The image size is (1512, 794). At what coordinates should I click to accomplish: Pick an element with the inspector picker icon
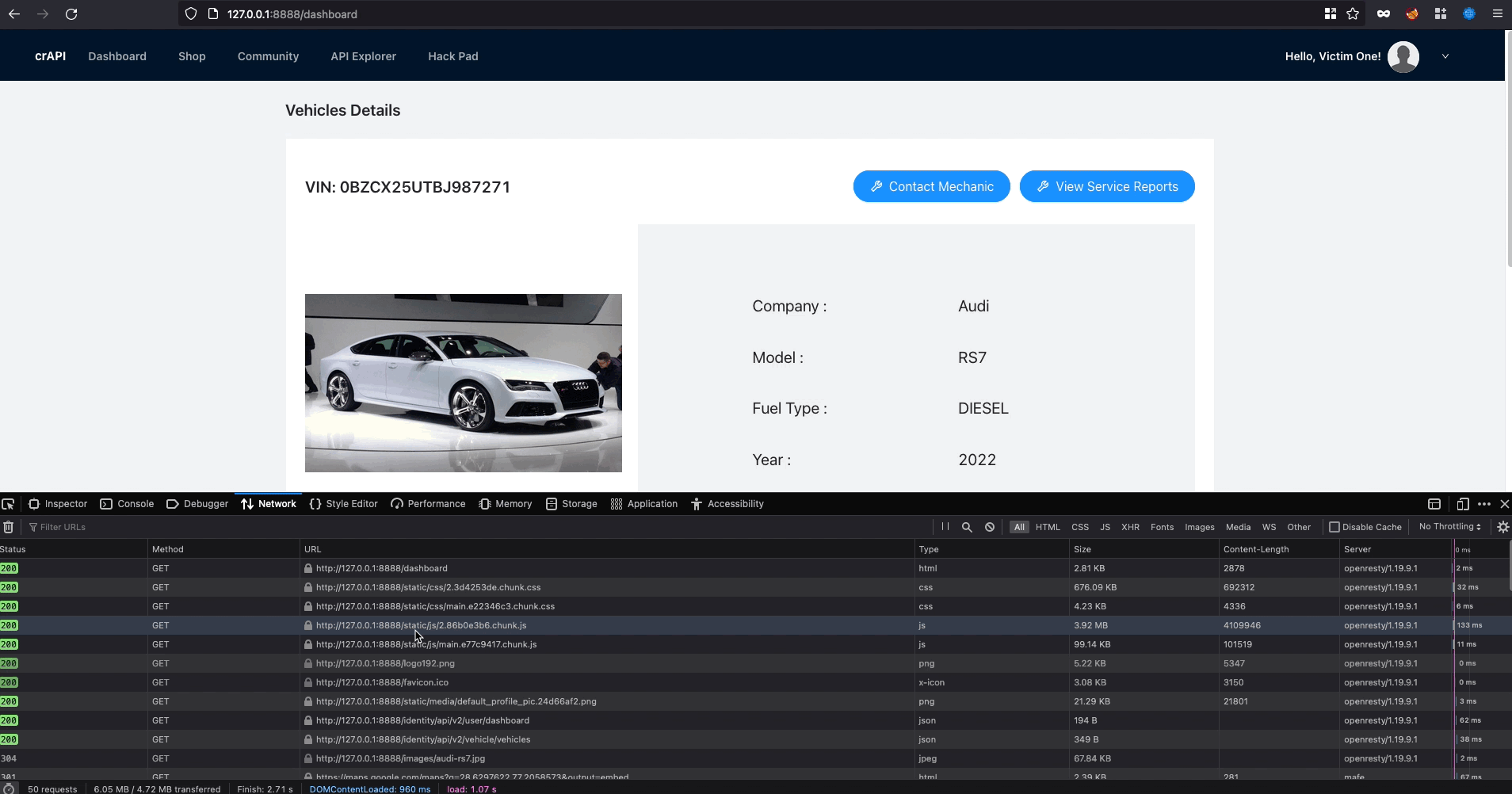8,504
